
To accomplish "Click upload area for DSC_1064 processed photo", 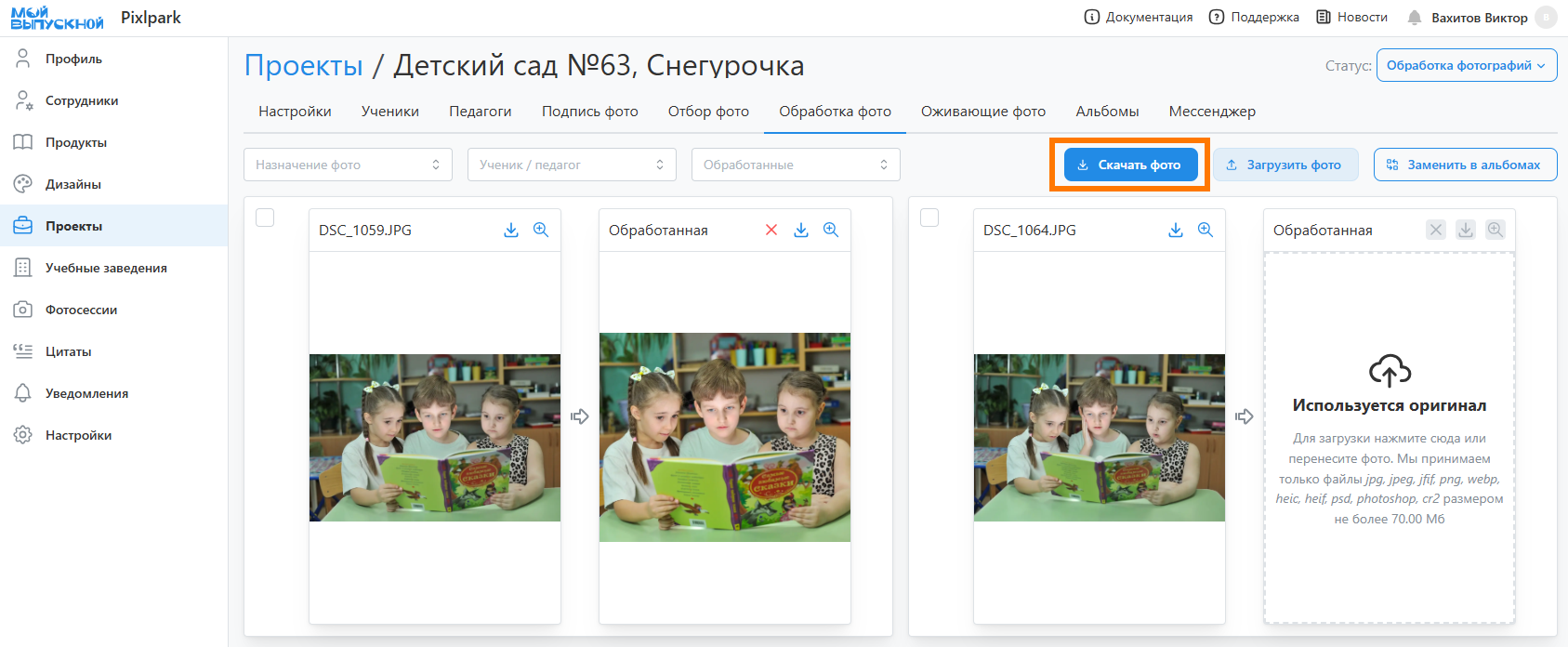I will [1390, 437].
